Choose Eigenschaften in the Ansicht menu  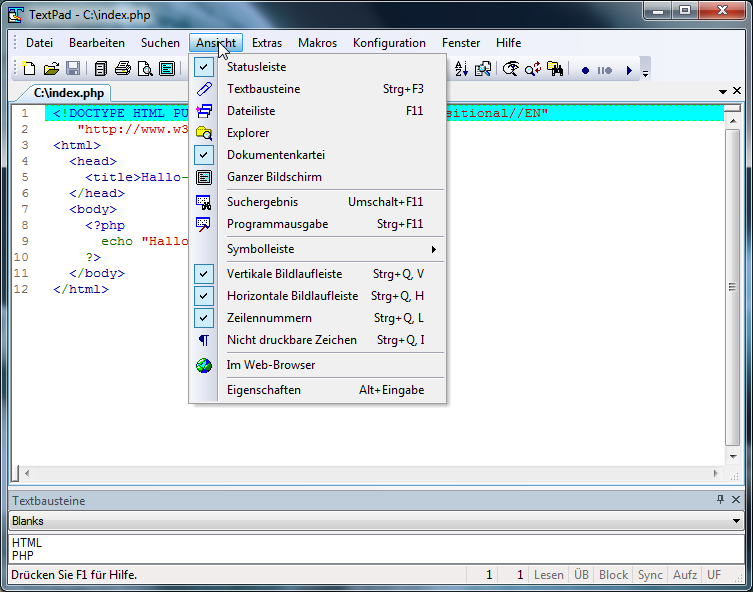coord(317,390)
